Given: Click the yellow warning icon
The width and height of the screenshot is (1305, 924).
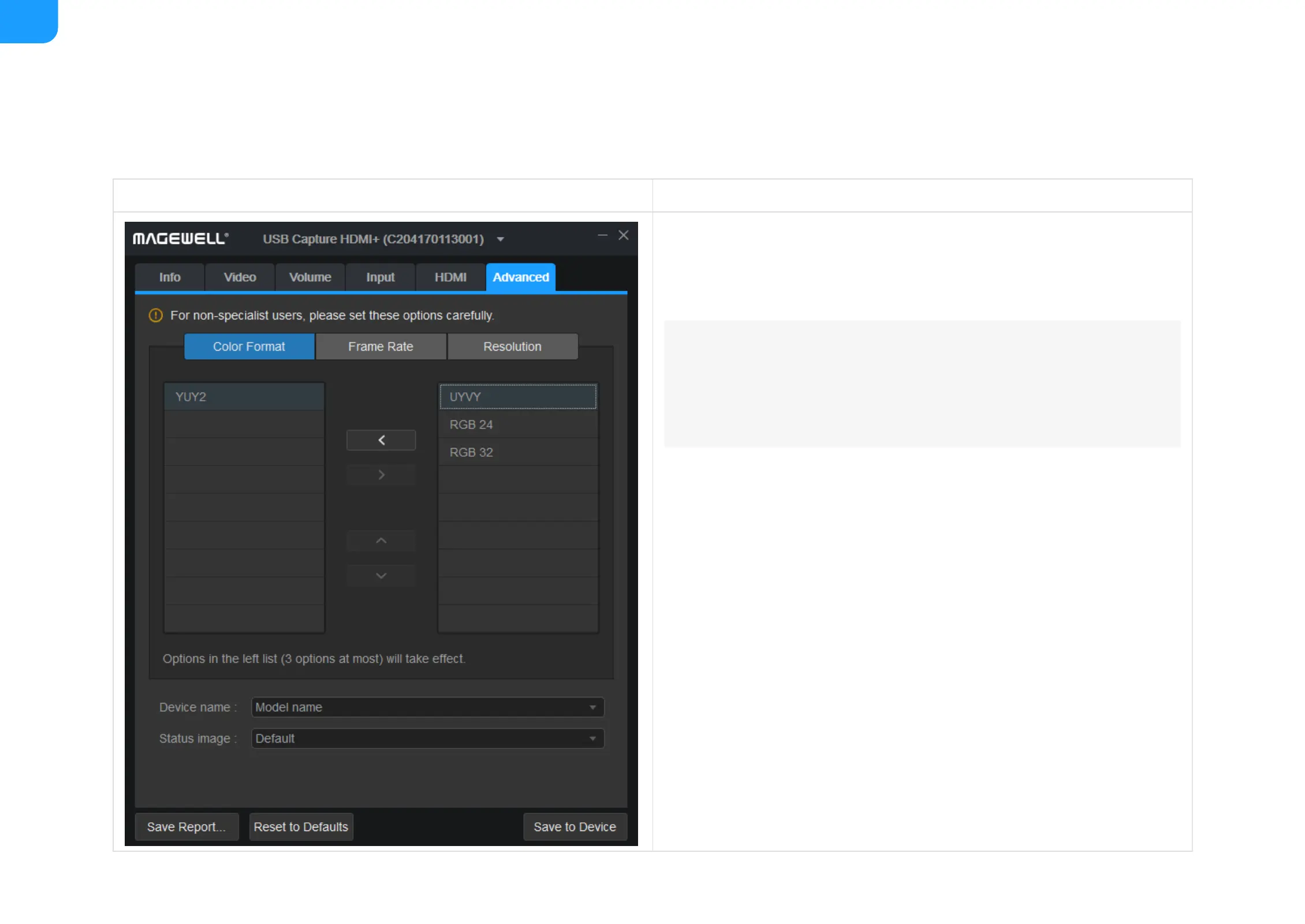Looking at the screenshot, I should click(x=155, y=315).
